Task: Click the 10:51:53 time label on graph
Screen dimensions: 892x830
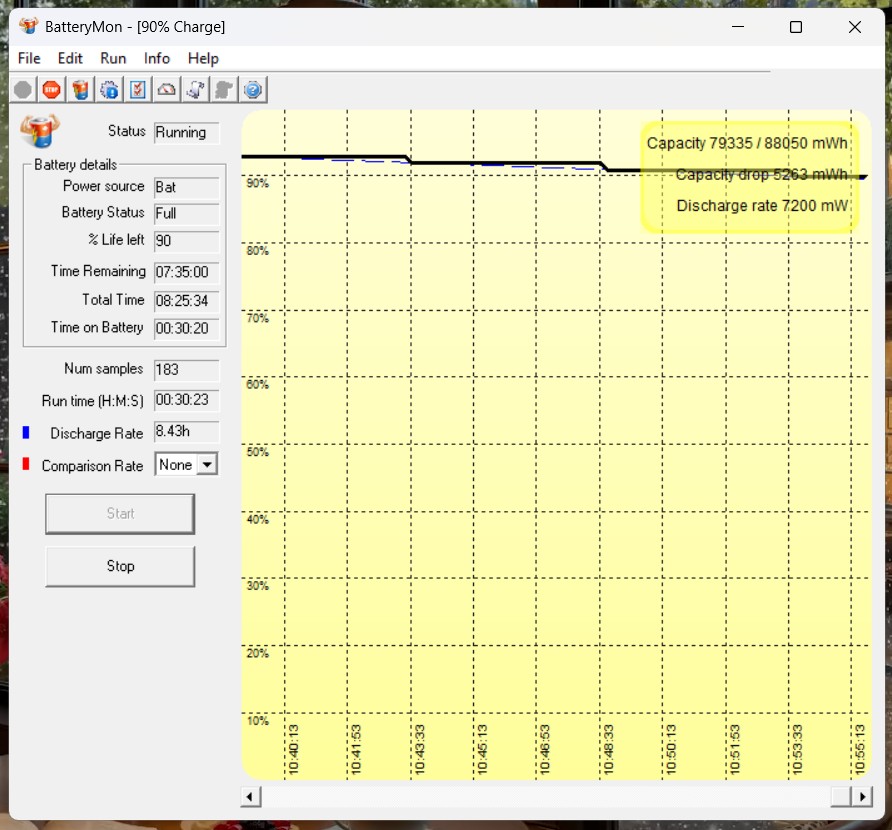Action: pyautogui.click(x=734, y=749)
